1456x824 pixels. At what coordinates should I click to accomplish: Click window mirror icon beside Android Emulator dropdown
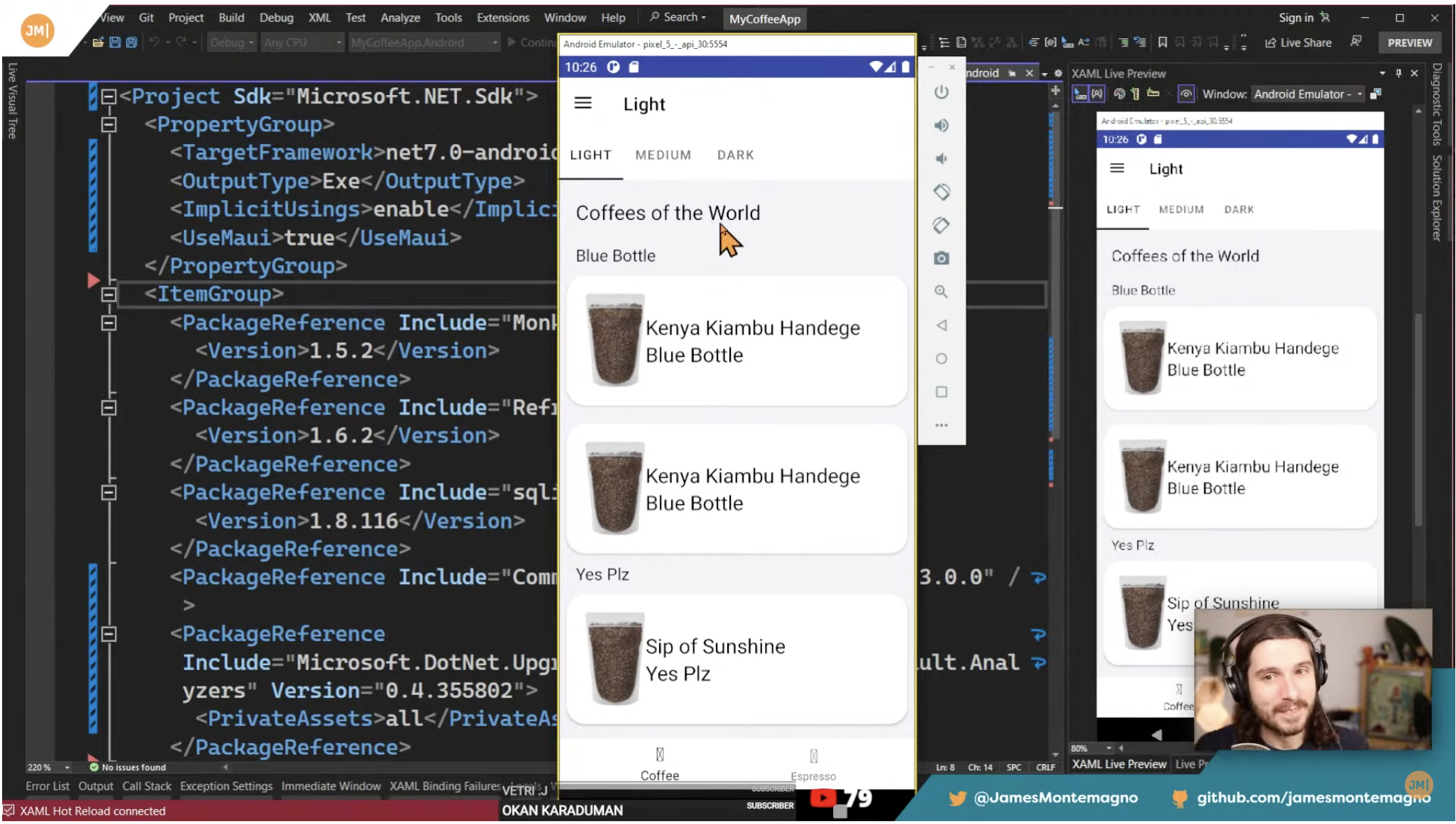[x=1375, y=94]
